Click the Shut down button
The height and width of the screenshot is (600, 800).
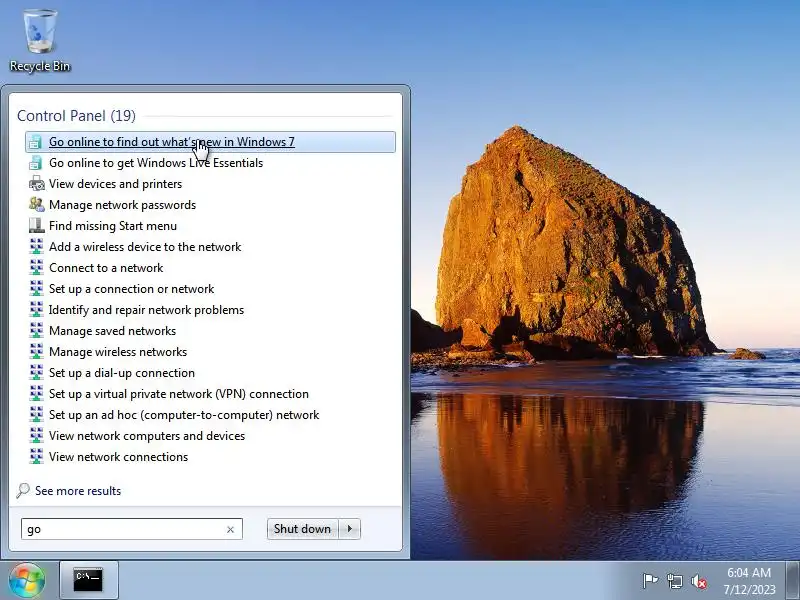[x=303, y=529]
